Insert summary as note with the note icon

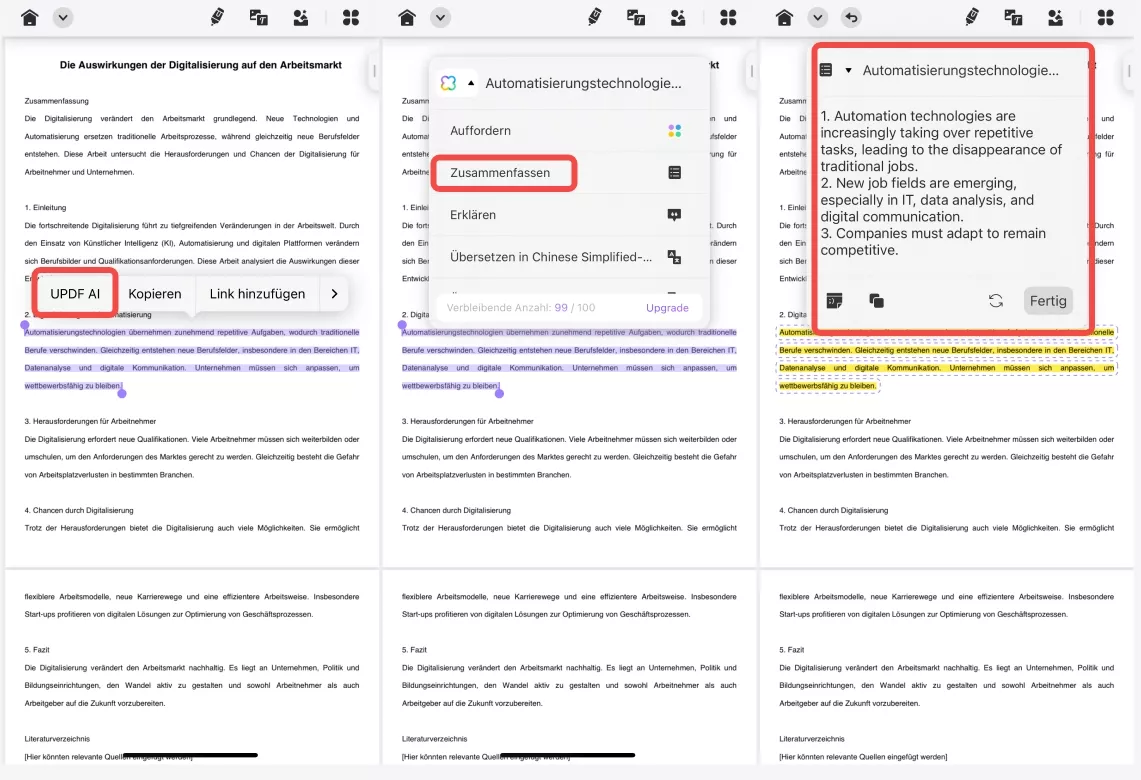pos(835,301)
